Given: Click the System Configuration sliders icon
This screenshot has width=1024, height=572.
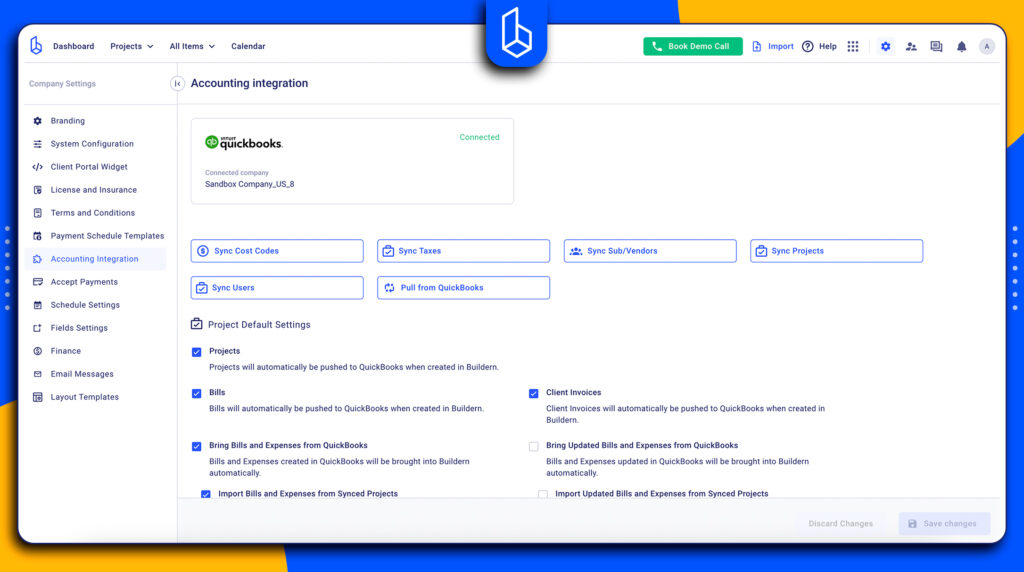Looking at the screenshot, I should (x=37, y=144).
